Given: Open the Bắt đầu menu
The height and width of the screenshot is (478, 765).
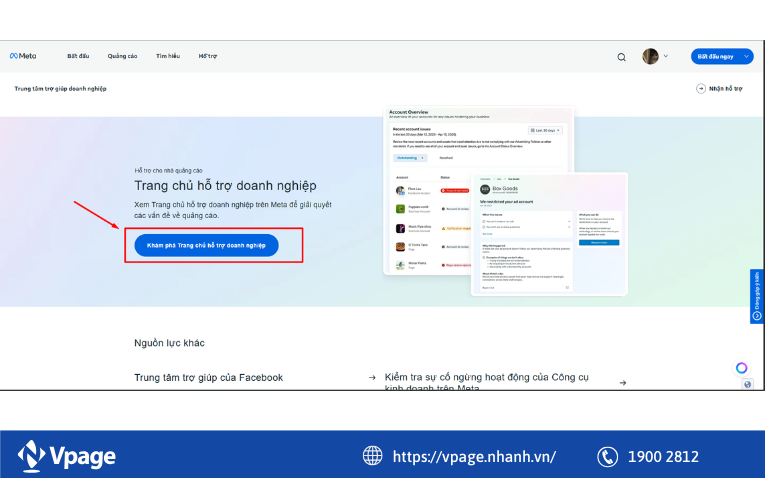Looking at the screenshot, I should (x=78, y=56).
